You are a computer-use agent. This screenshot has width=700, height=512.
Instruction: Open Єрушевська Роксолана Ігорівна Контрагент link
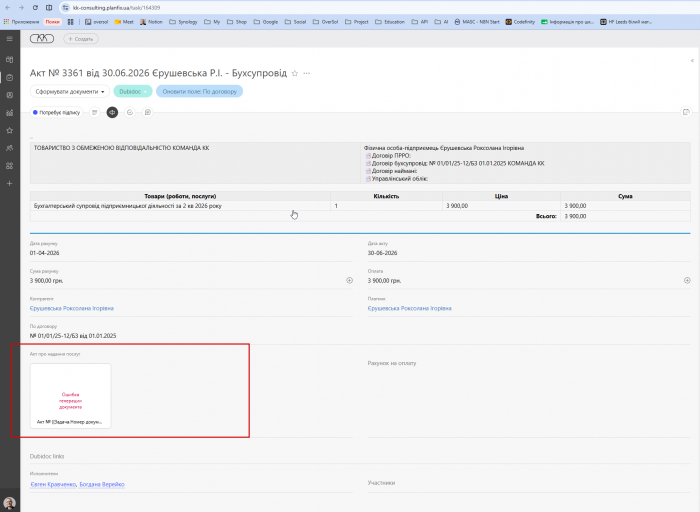point(71,308)
